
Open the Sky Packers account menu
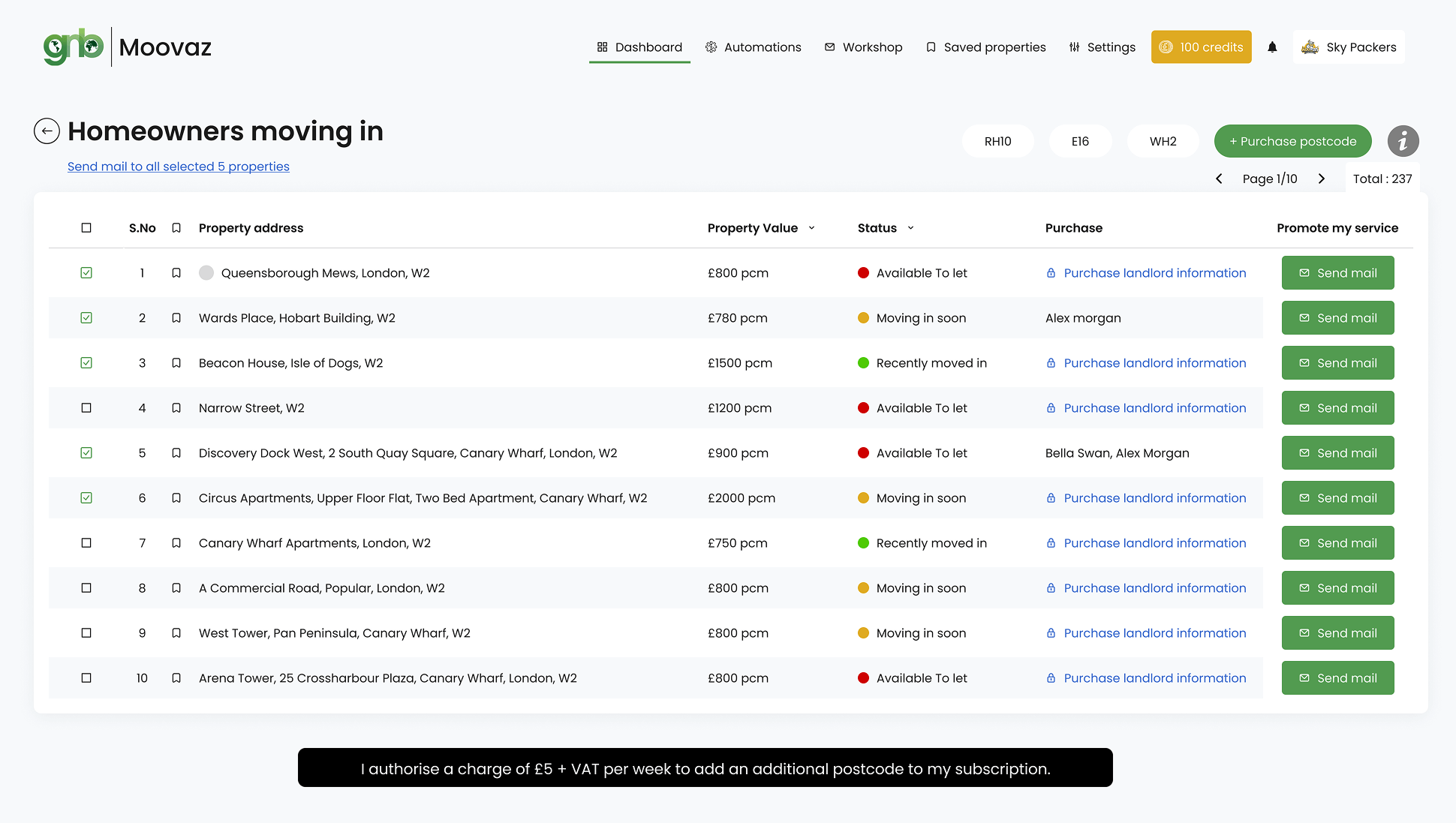click(1349, 47)
